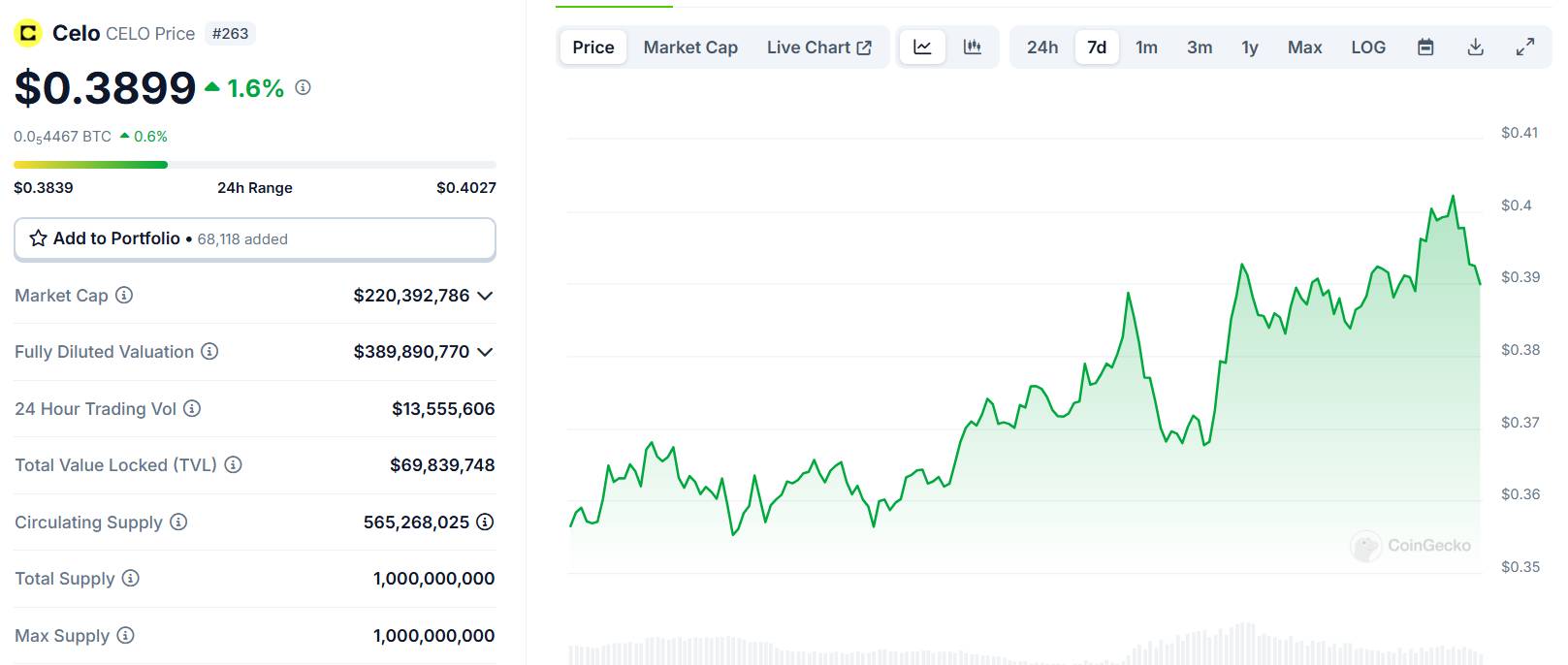Screen dimensions: 1568x665
Task: Select the Market Cap chart tab
Action: coord(690,47)
